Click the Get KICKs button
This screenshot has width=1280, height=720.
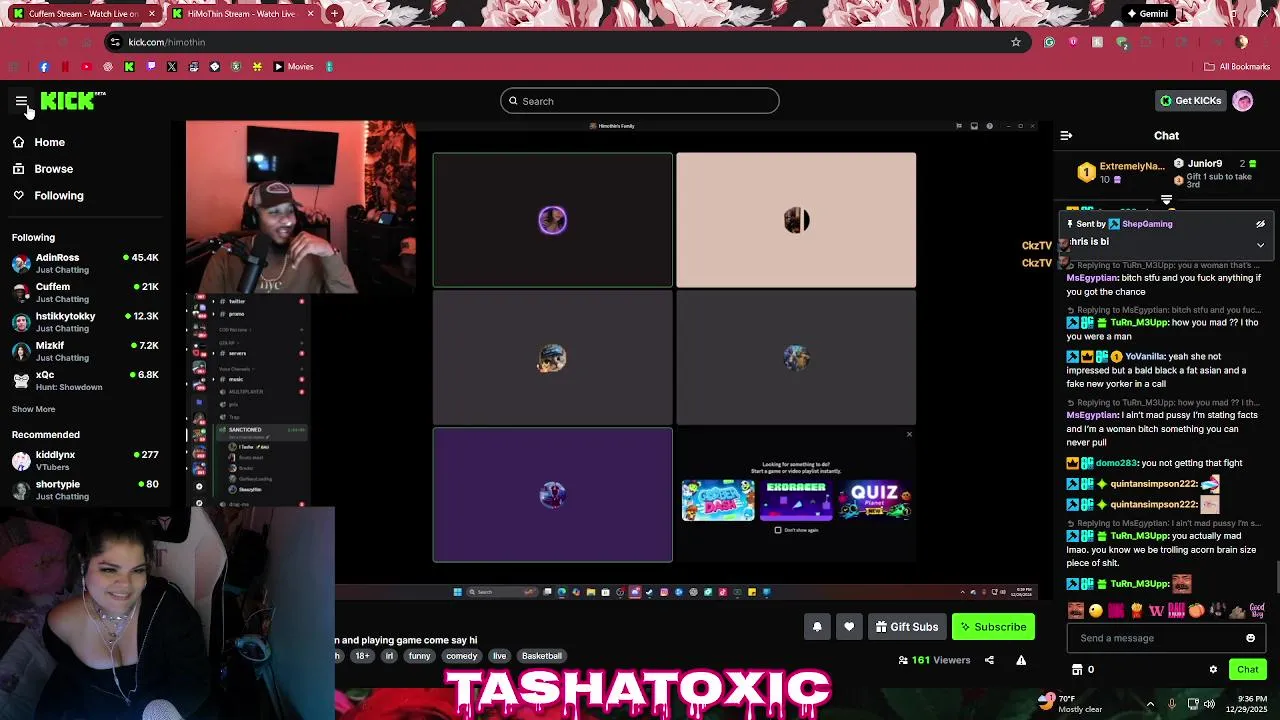click(x=1190, y=101)
